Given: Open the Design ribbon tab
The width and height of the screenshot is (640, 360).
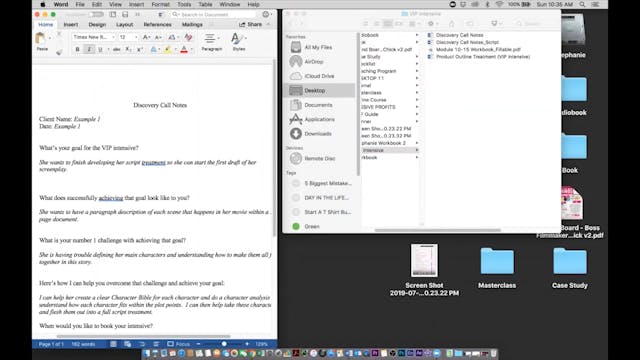Looking at the screenshot, I should [97, 24].
